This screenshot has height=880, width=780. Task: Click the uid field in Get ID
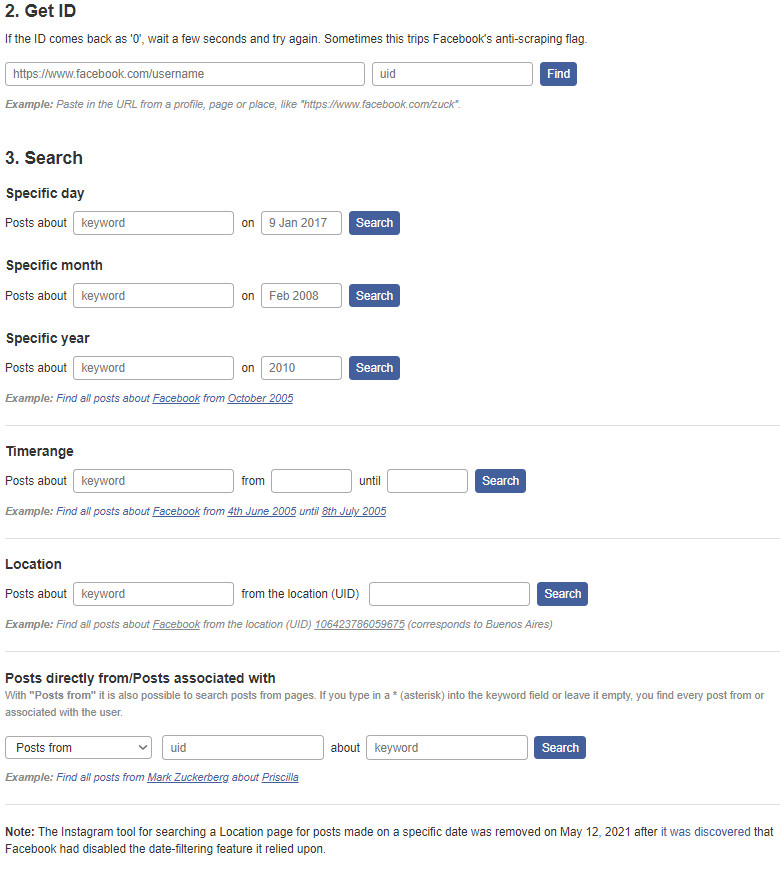pyautogui.click(x=452, y=74)
